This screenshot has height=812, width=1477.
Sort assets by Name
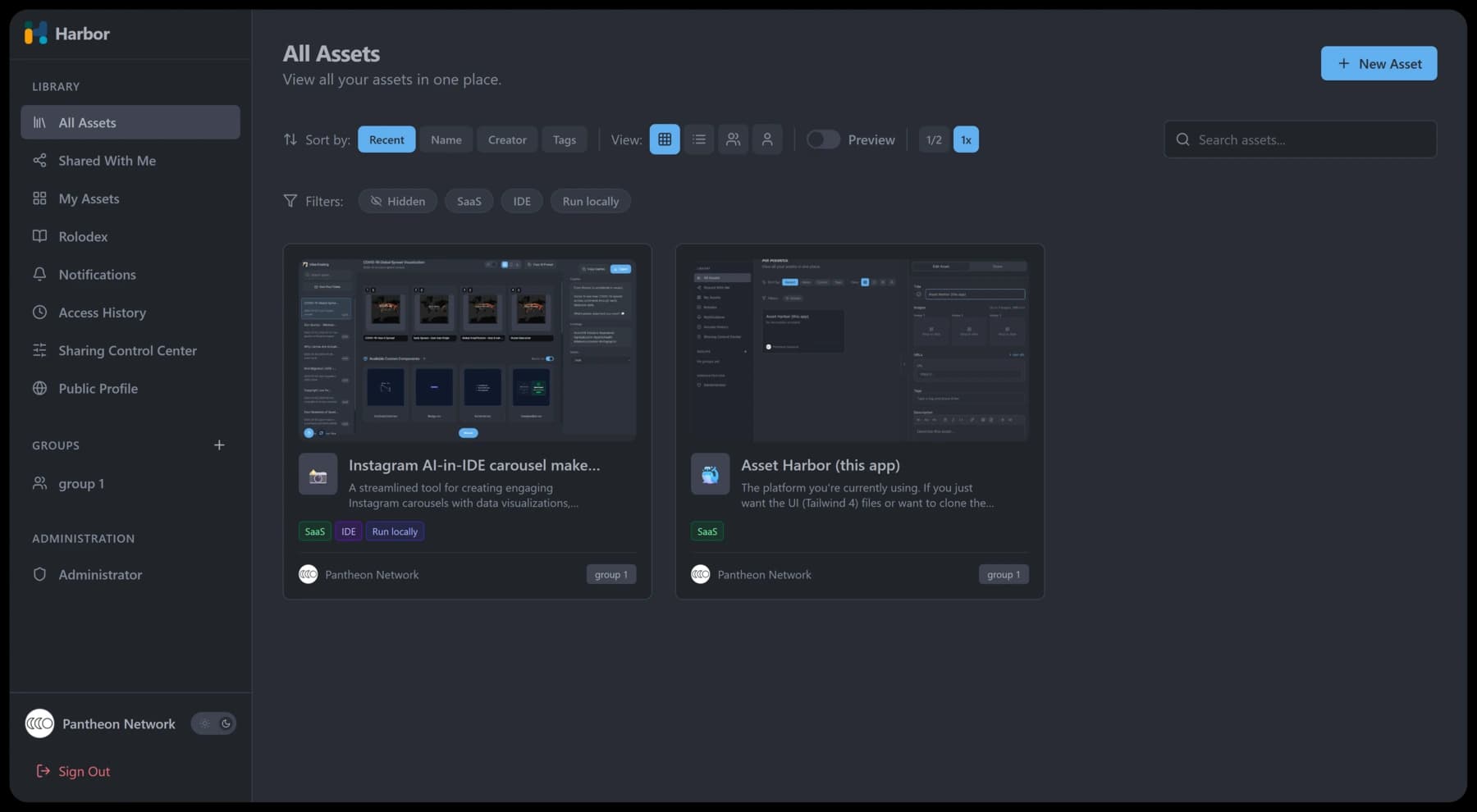(446, 139)
